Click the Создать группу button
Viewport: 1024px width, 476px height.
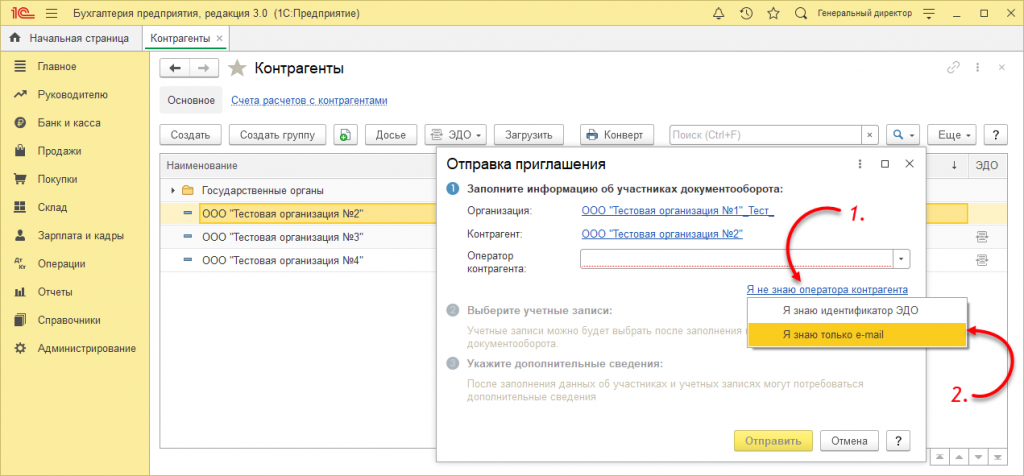(278, 135)
